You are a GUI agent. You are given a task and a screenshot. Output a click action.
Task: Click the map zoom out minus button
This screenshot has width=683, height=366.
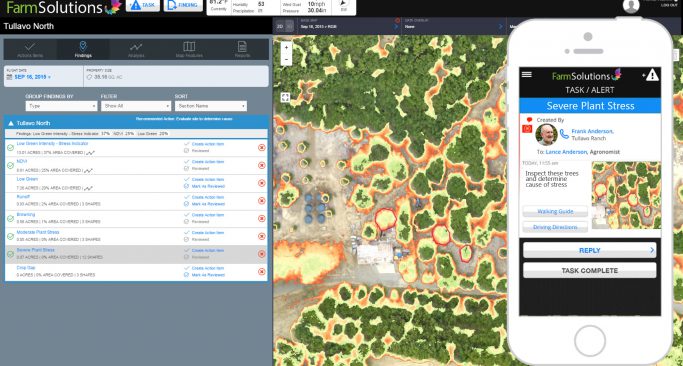286,59
